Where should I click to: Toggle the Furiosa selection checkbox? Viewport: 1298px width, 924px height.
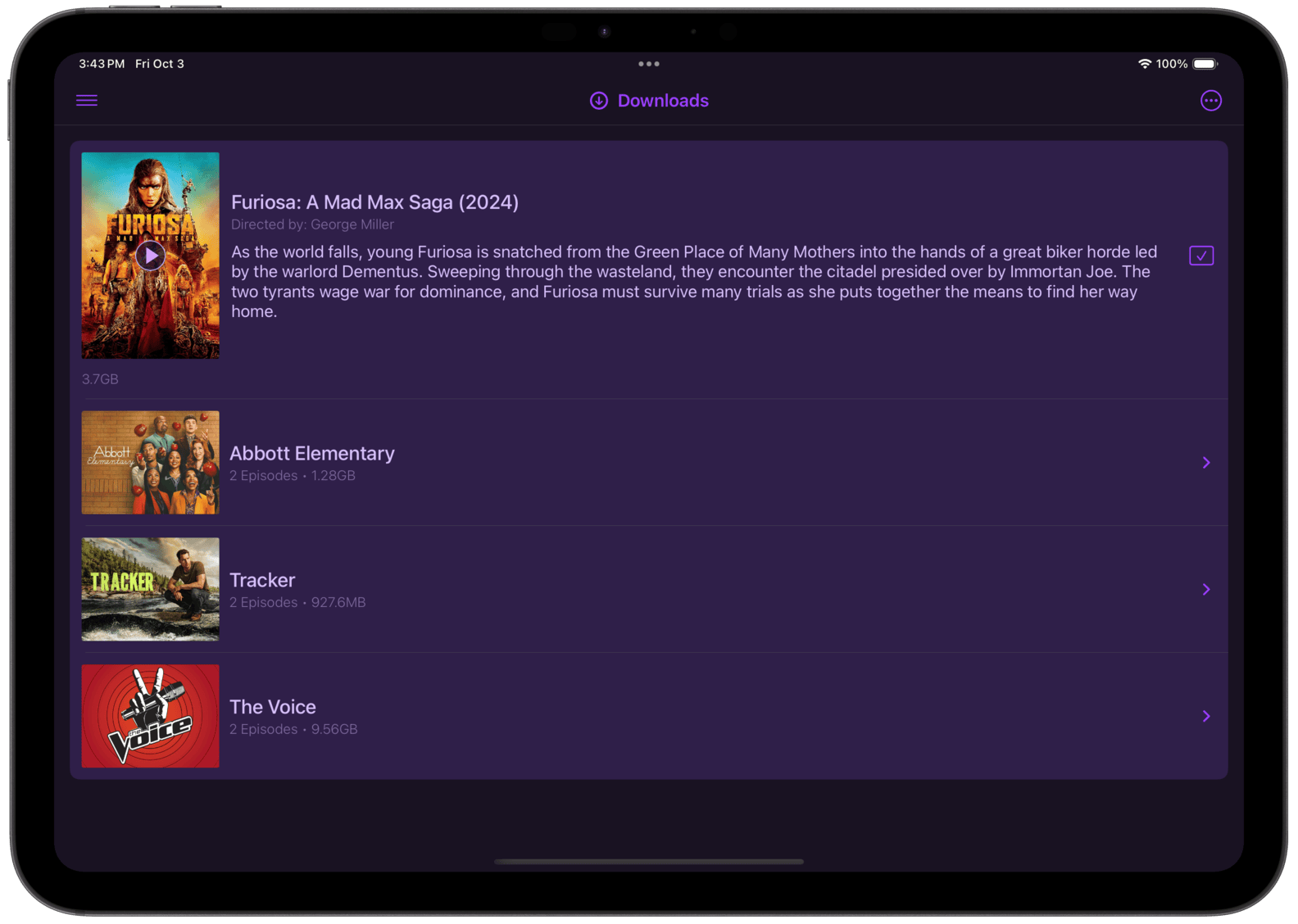click(1200, 256)
